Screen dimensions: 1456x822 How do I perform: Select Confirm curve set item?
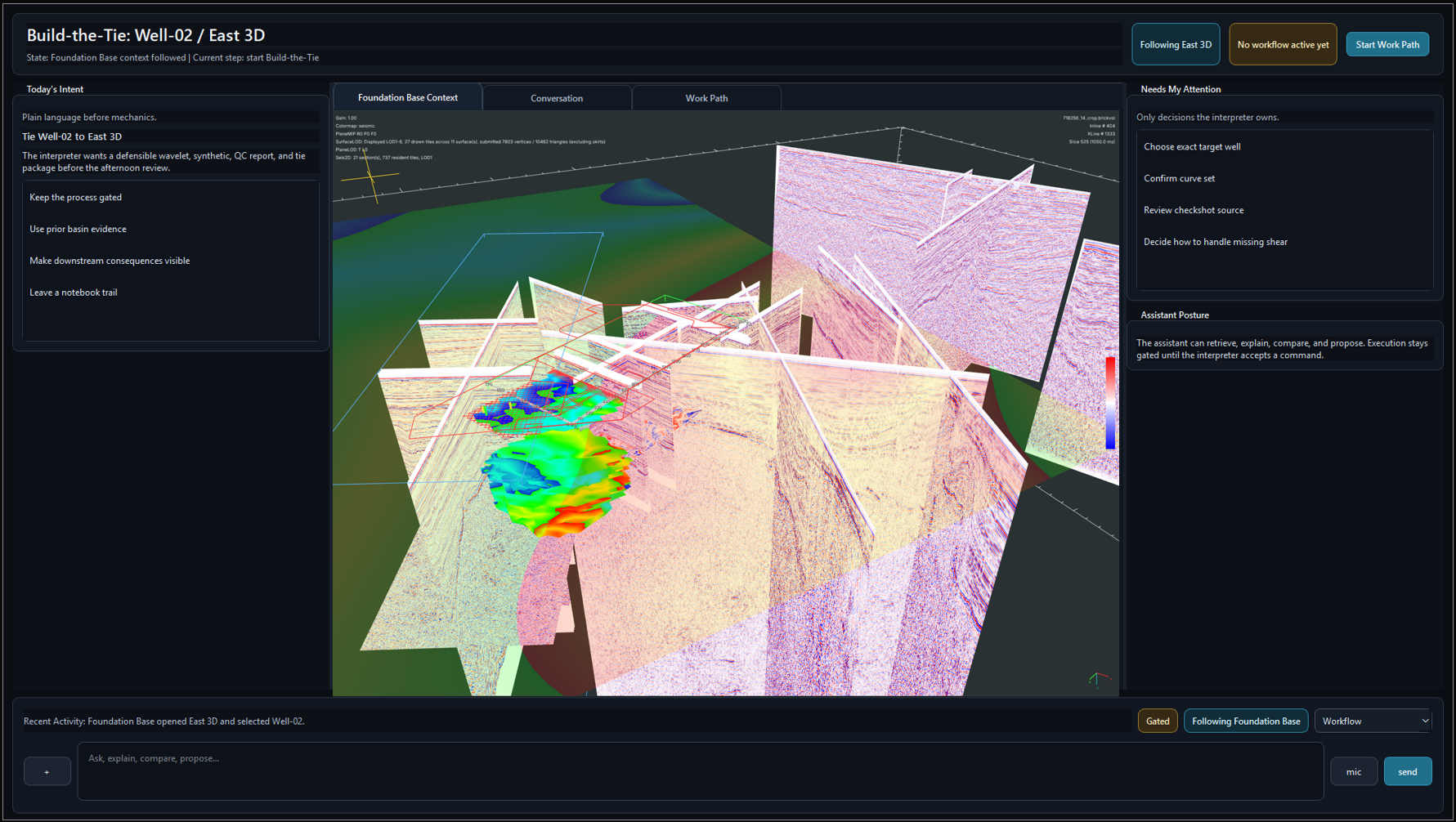point(1284,178)
